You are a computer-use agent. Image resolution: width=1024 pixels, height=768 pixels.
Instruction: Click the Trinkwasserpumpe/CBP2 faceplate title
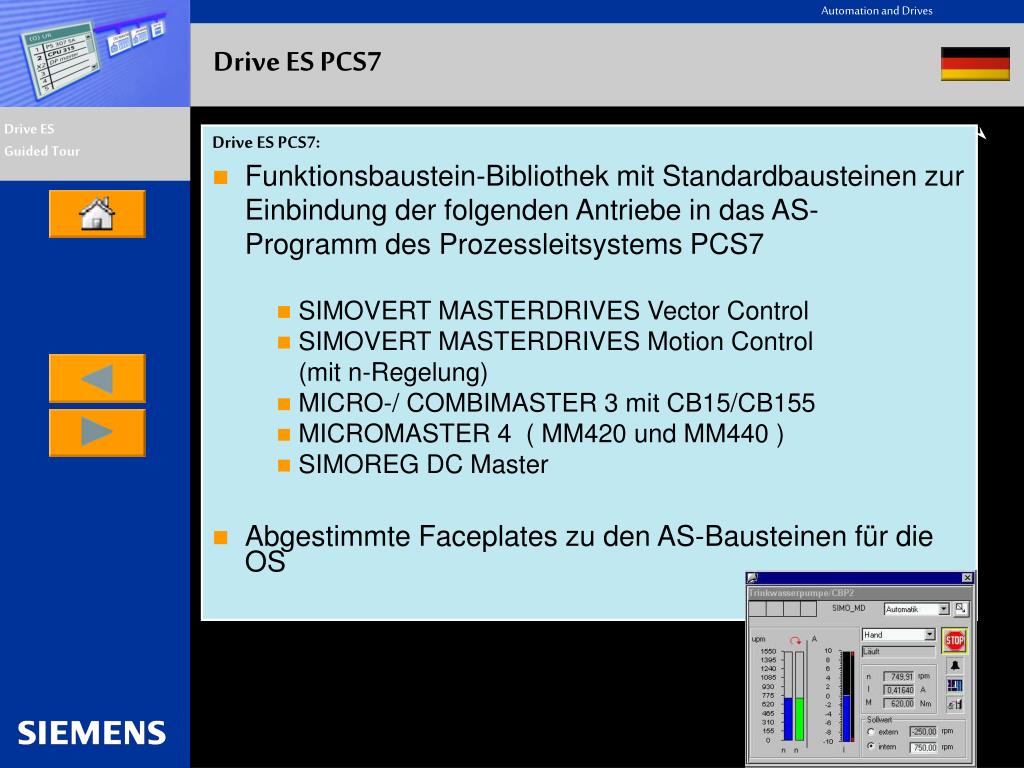pyautogui.click(x=801, y=593)
